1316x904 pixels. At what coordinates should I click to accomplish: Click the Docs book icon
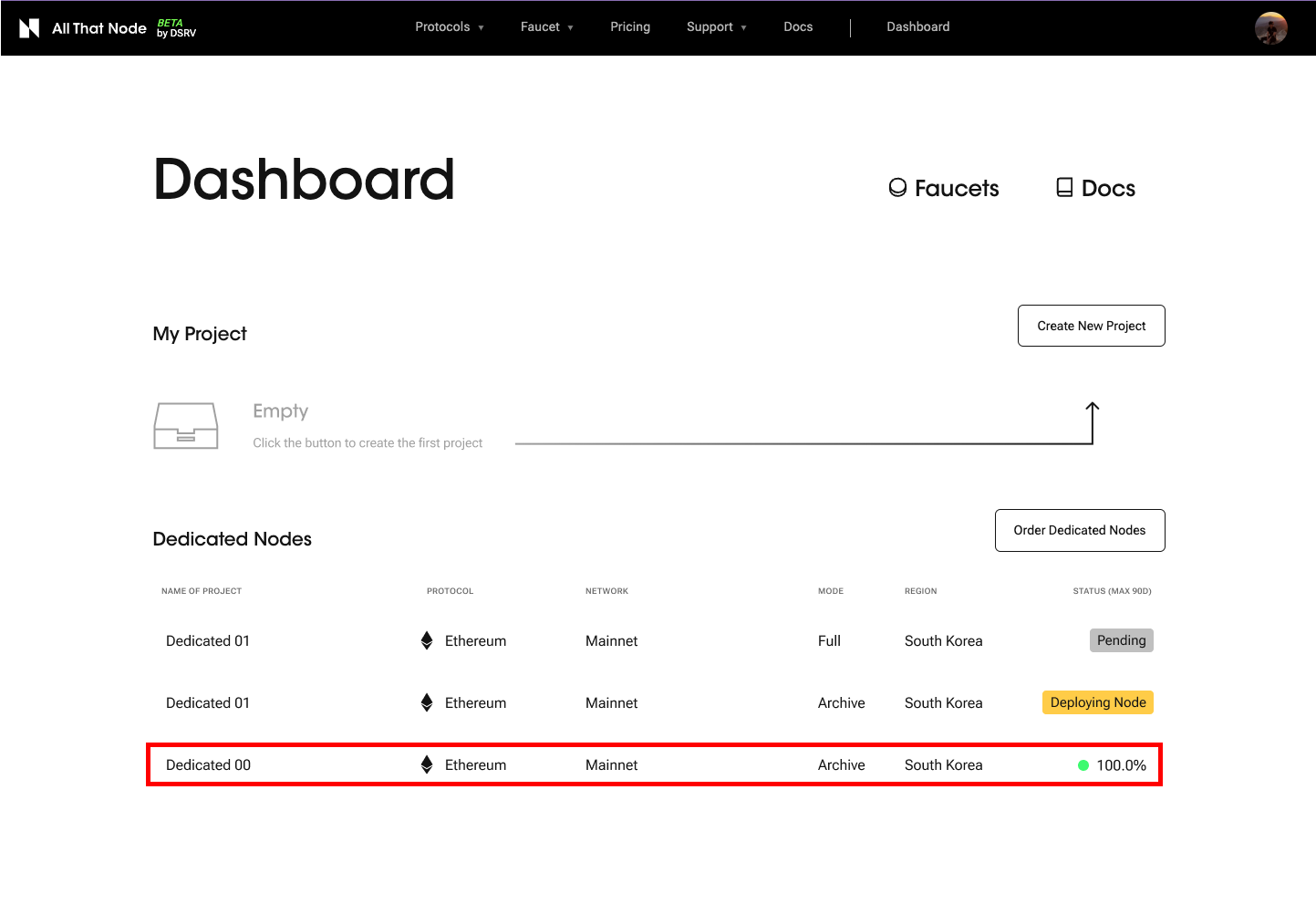tap(1064, 187)
